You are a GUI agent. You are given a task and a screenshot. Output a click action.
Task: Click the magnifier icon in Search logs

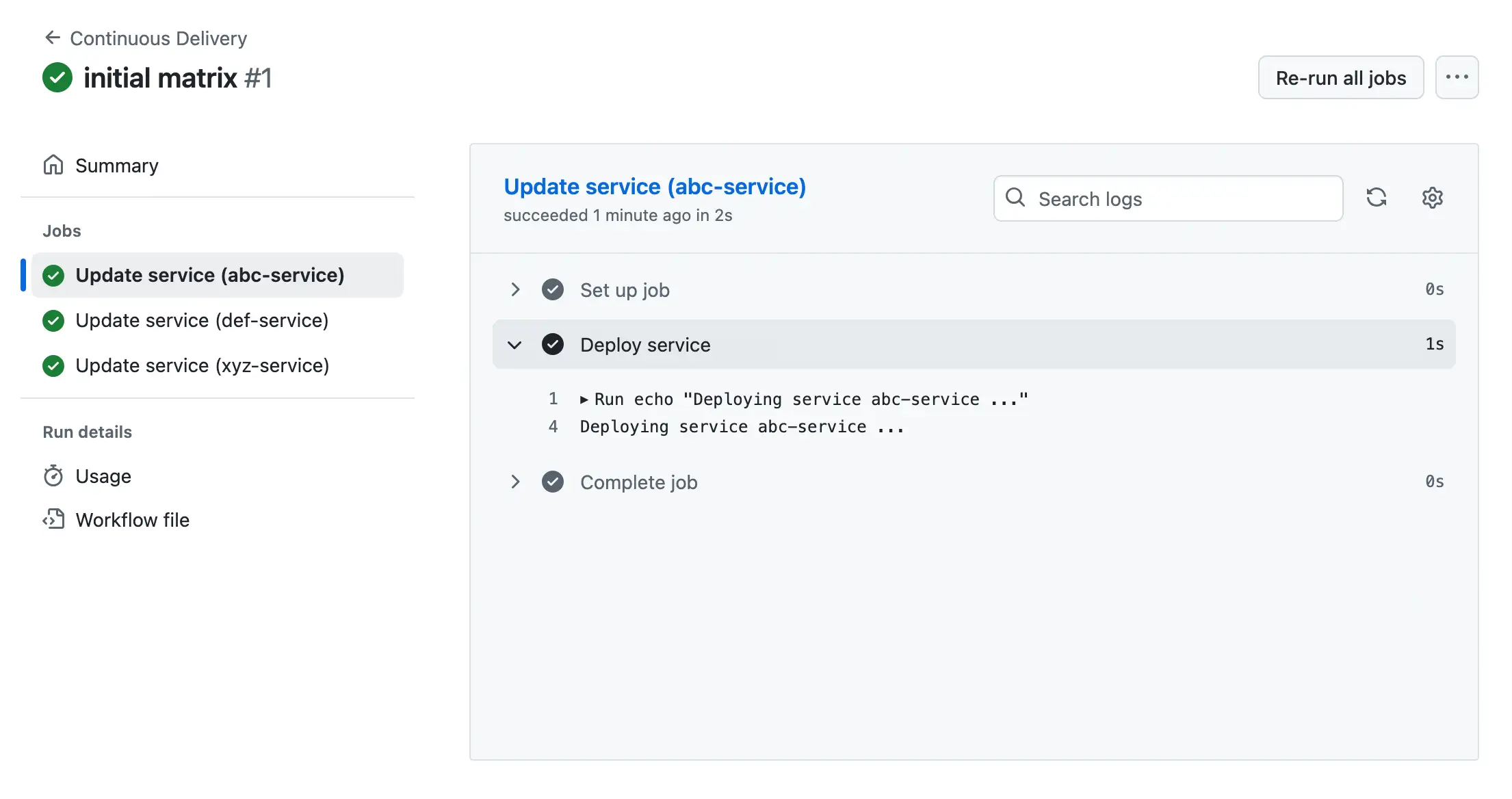1015,198
